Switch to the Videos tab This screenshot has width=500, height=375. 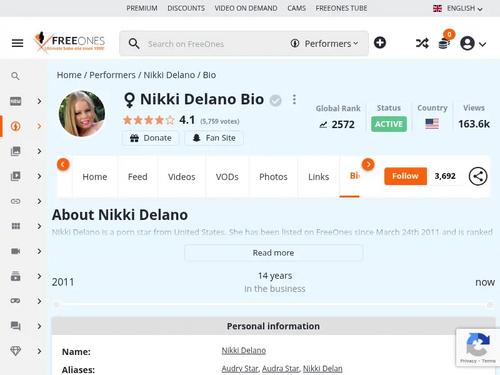pos(182,177)
